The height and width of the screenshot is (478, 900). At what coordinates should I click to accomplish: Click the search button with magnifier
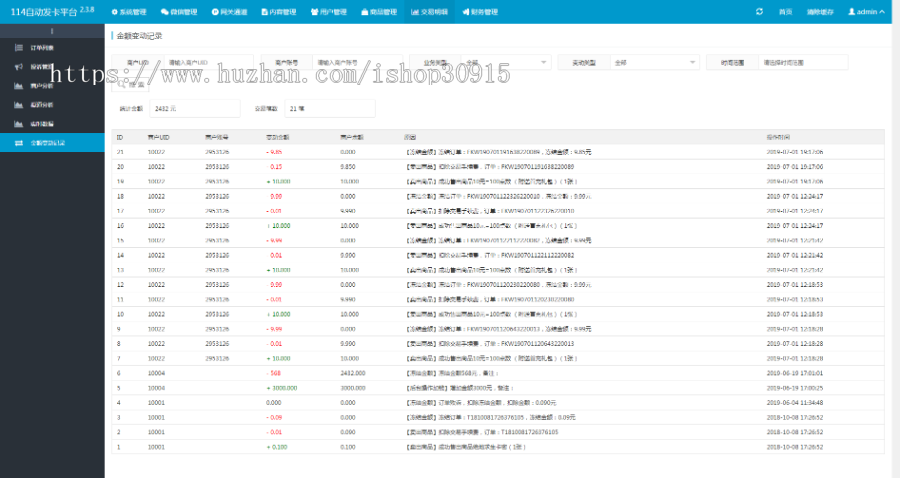(129, 85)
